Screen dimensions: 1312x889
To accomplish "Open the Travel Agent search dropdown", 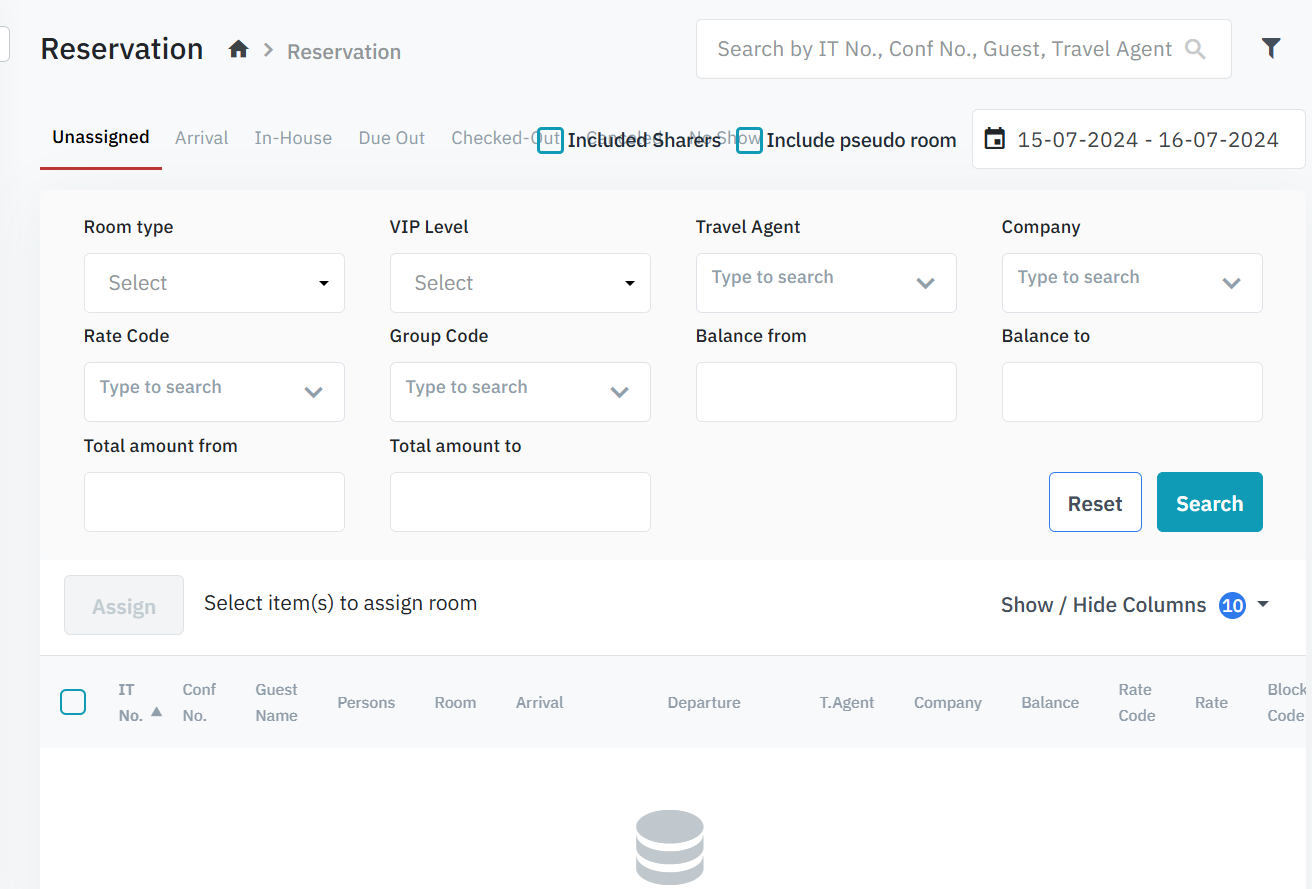I will 826,283.
